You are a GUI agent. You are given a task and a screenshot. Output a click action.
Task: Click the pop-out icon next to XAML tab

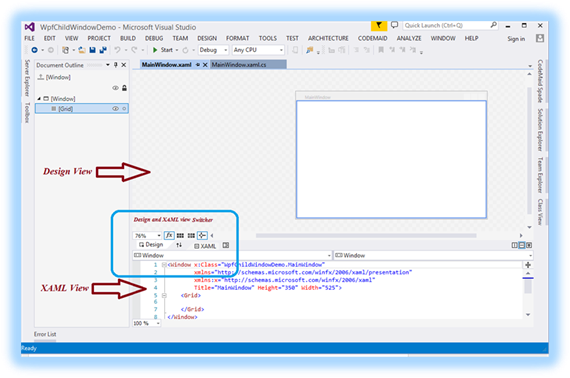point(226,245)
